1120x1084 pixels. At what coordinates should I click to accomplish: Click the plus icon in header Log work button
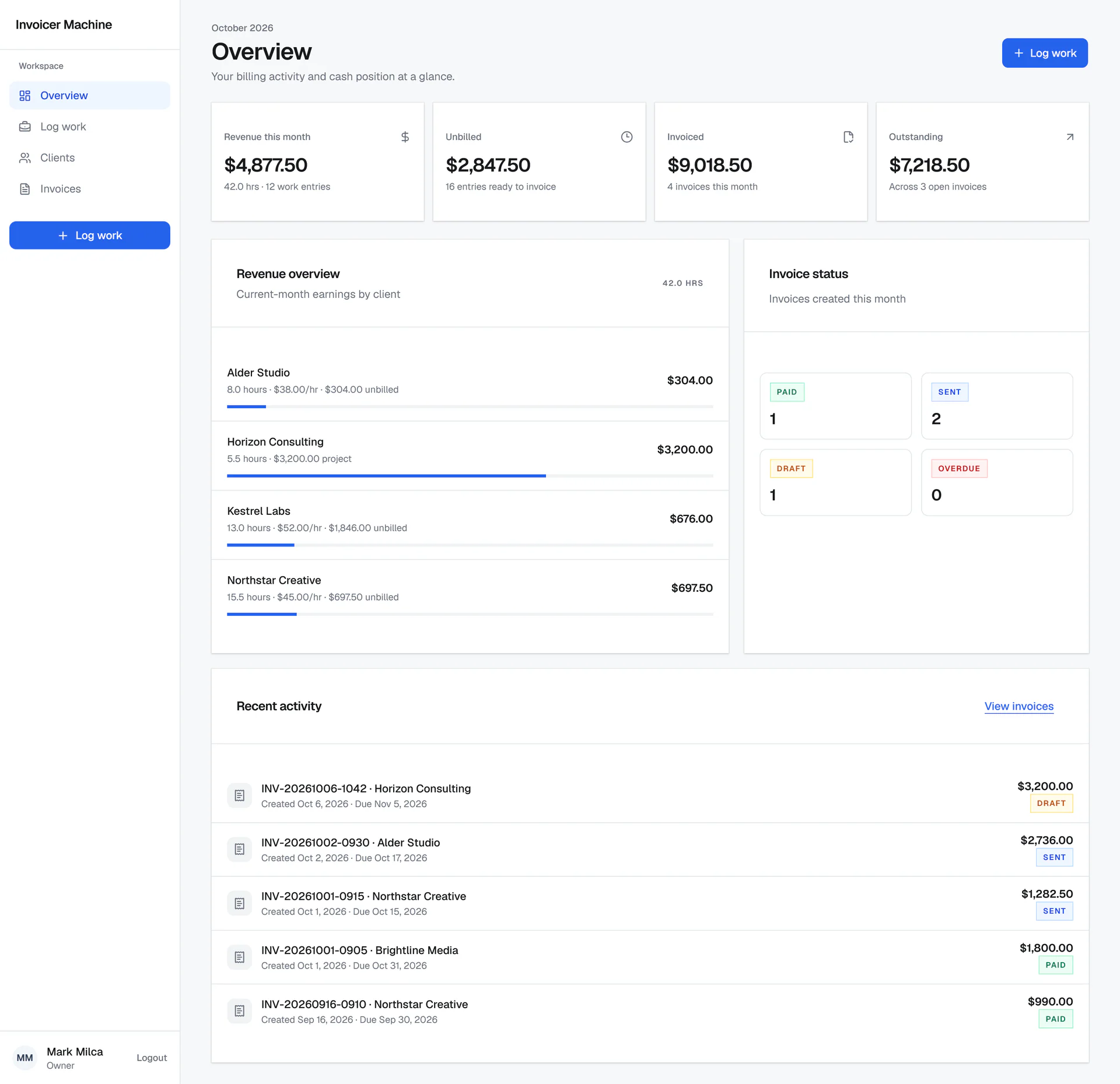[x=1019, y=53]
